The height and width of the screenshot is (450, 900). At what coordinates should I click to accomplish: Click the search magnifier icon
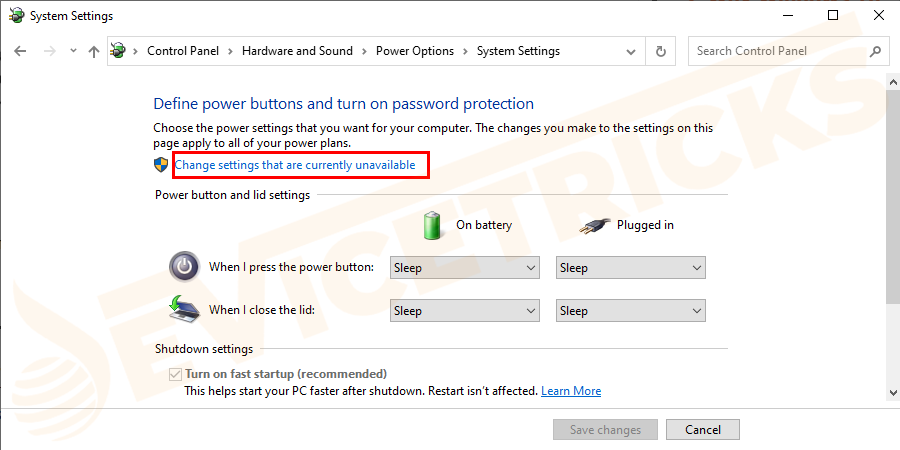click(x=875, y=51)
